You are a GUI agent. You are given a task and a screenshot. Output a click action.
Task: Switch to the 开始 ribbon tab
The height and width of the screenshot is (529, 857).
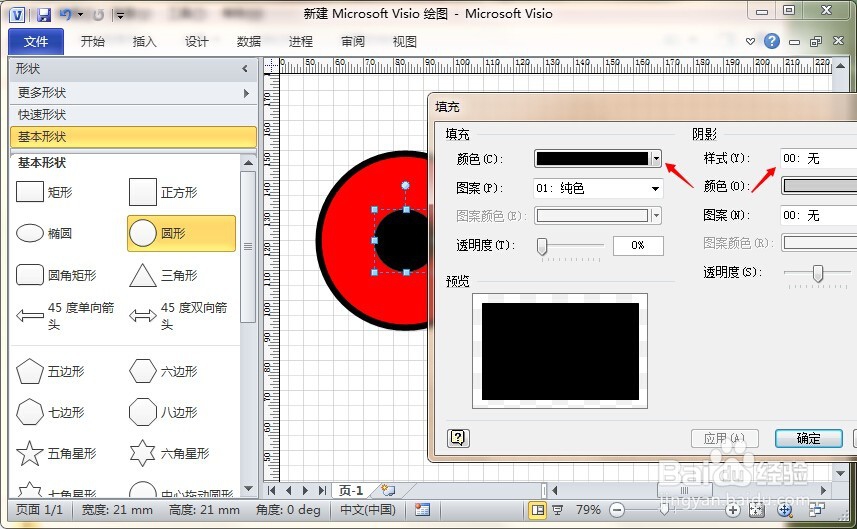92,42
